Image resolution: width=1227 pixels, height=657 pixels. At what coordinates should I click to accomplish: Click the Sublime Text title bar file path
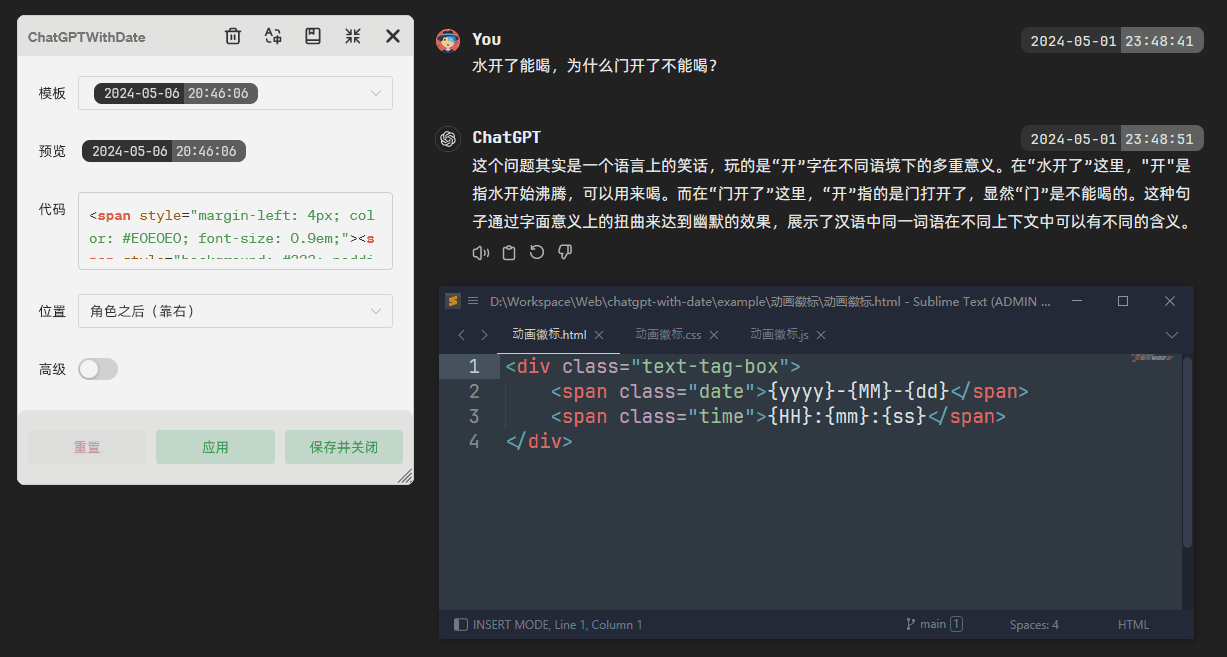(770, 301)
